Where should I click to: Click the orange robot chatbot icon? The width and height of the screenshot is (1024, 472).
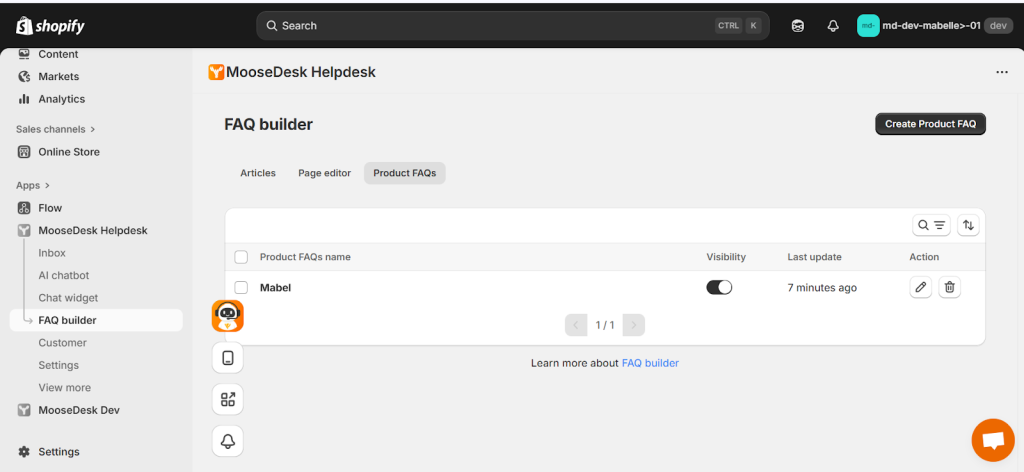228,316
